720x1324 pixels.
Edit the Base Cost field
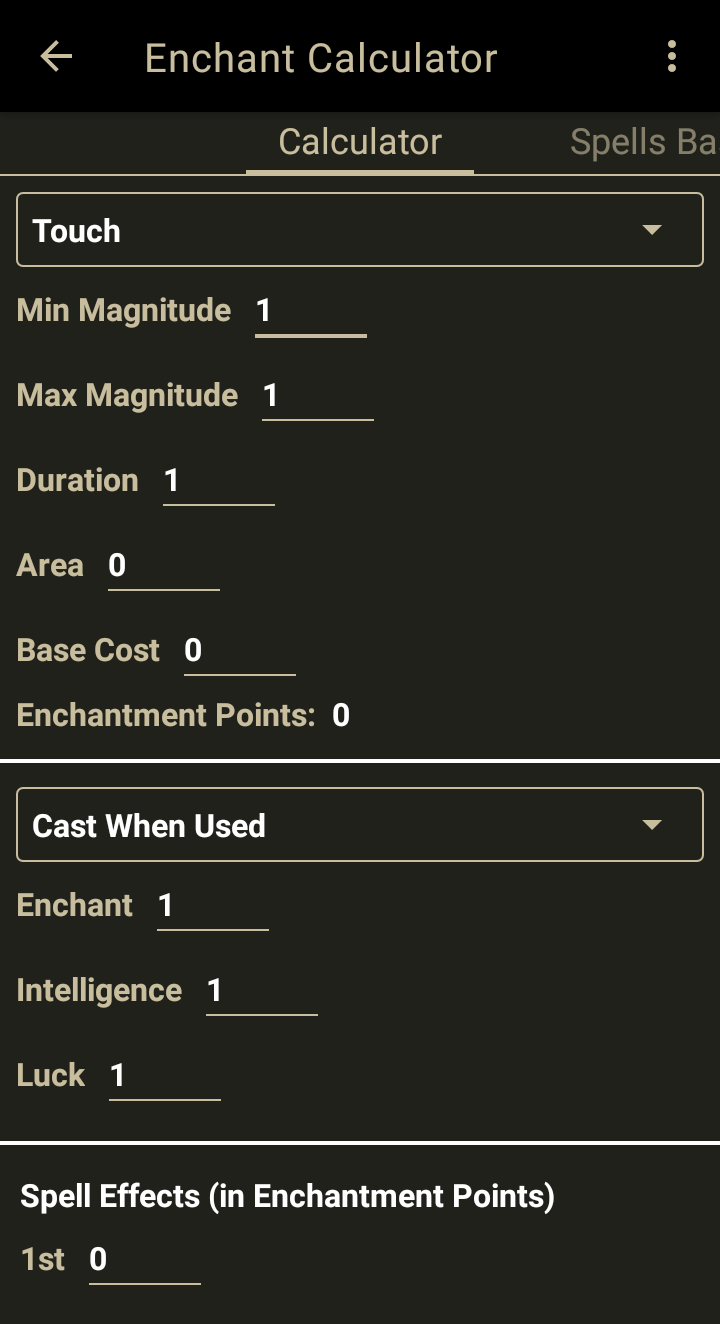[239, 651]
